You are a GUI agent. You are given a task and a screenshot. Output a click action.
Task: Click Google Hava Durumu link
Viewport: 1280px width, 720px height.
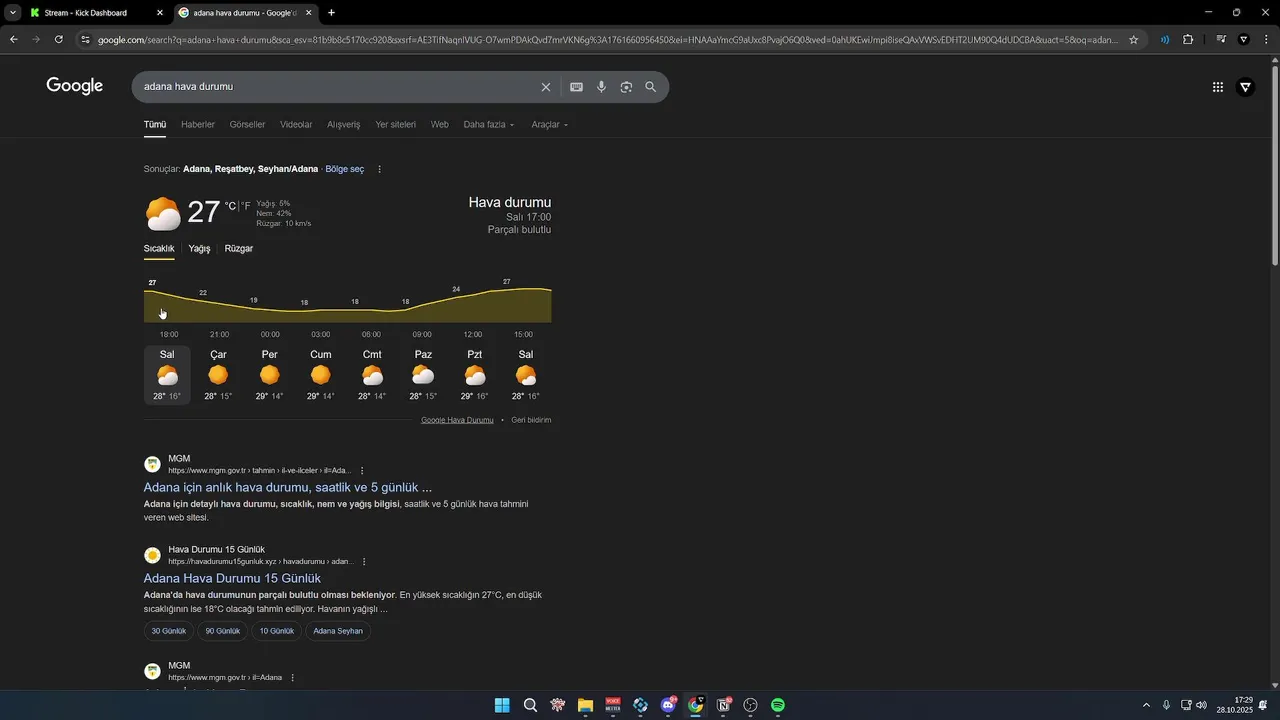[457, 420]
